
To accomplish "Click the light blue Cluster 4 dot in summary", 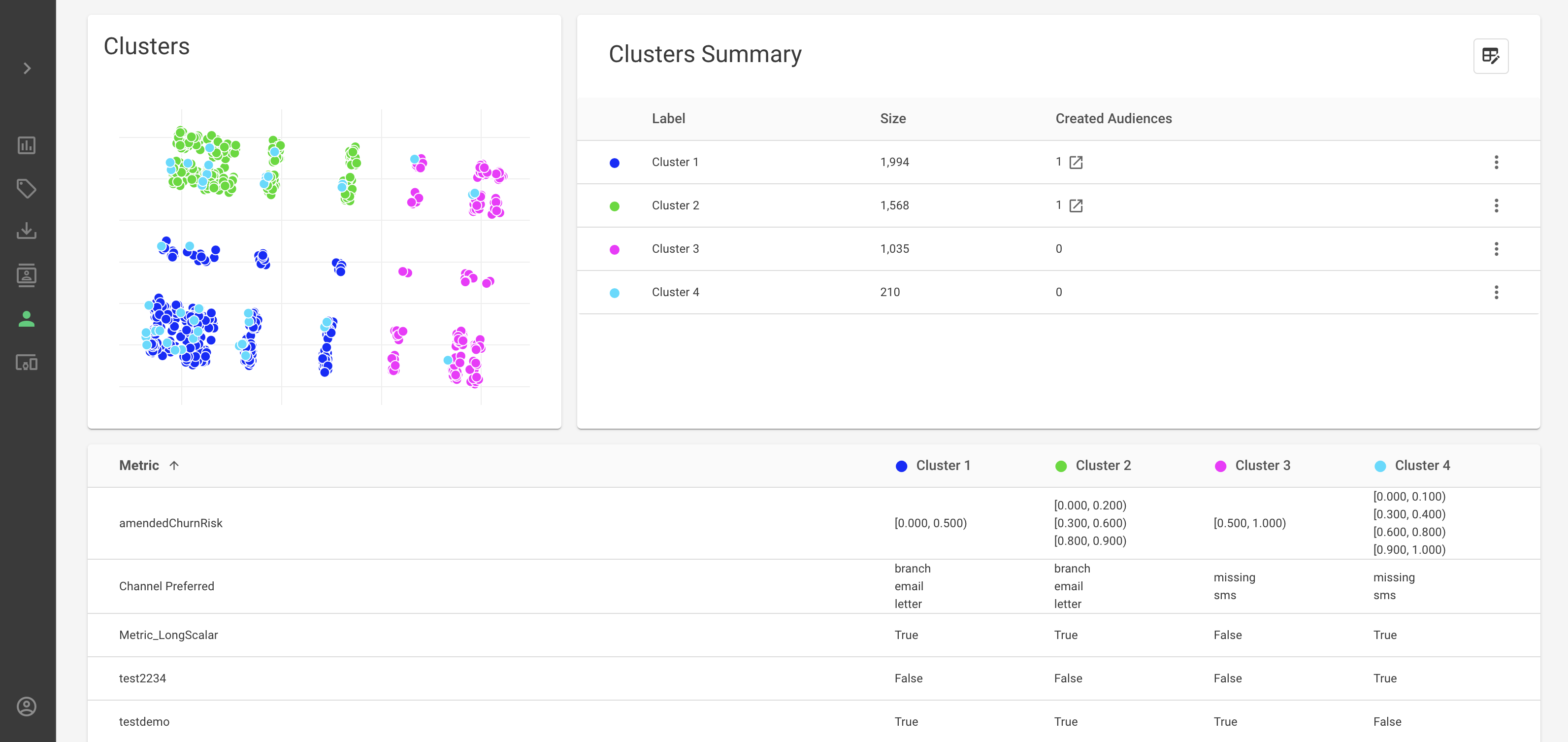I will point(615,293).
